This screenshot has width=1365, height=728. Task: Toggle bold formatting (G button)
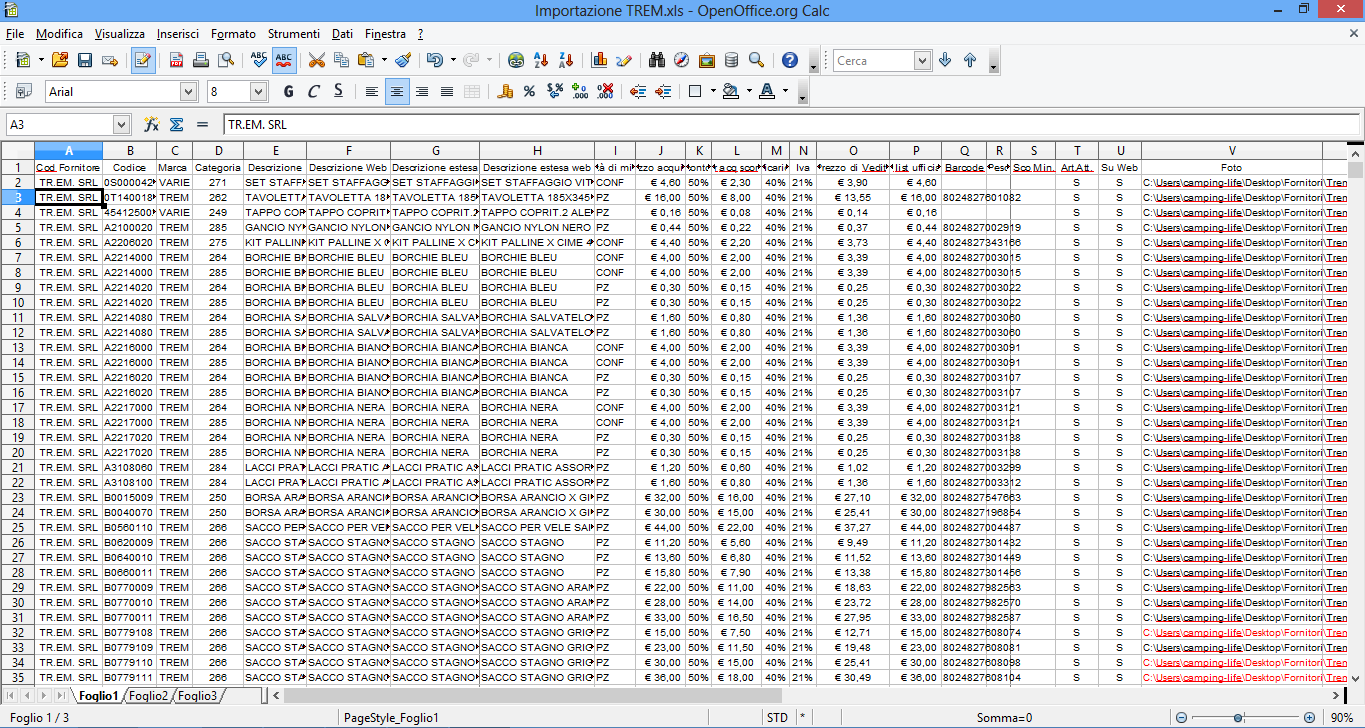click(x=288, y=92)
